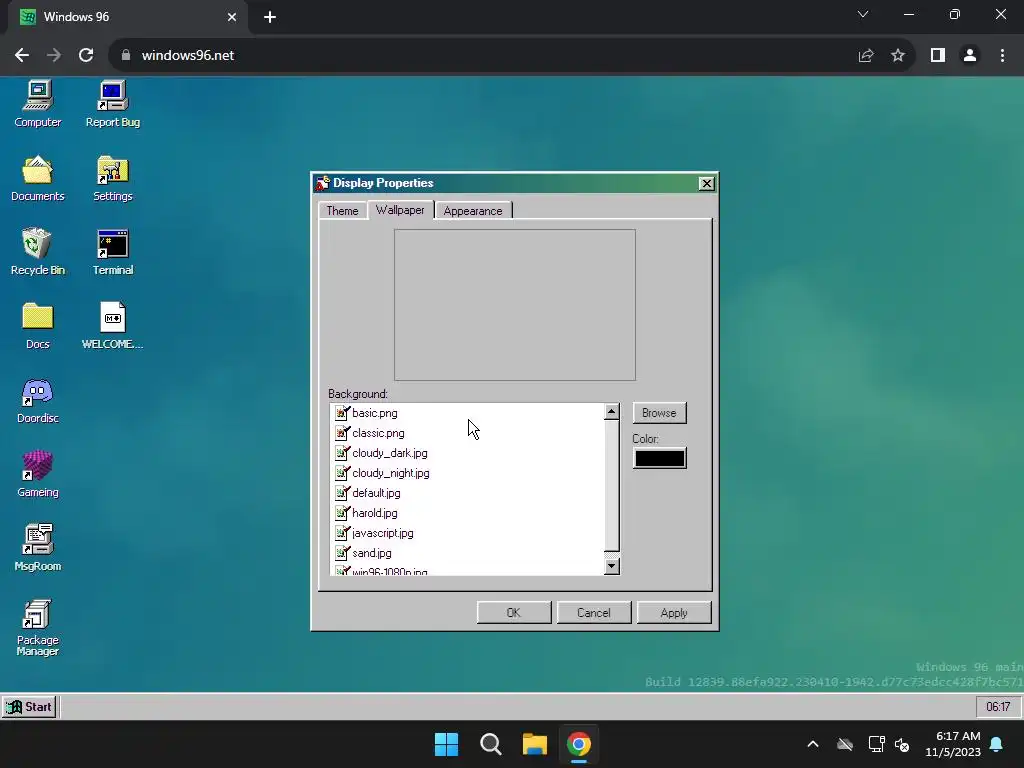1024x768 pixels.
Task: Open the Computer desktop icon
Action: (38, 103)
